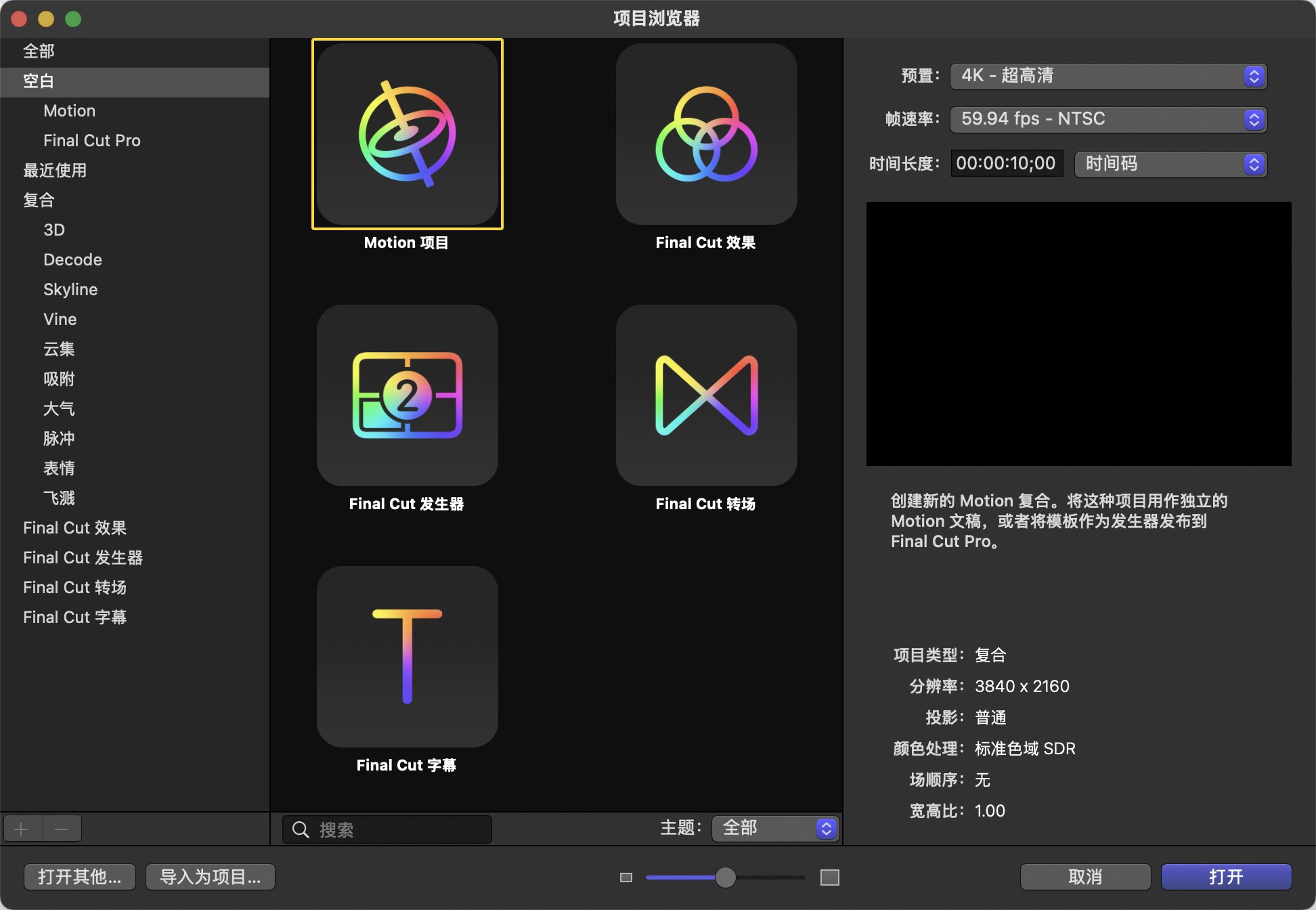
Task: Open the 主题 theme dropdown
Action: pos(775,827)
